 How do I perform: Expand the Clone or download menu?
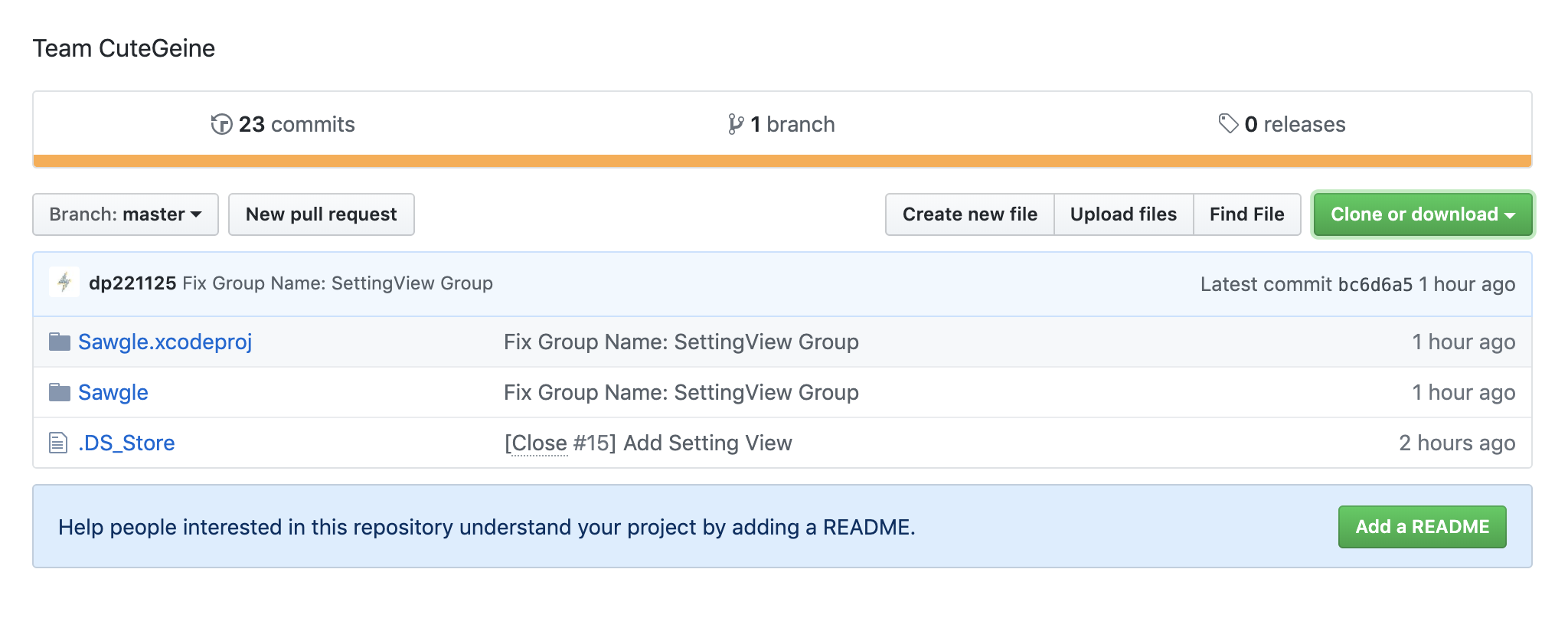point(1423,214)
